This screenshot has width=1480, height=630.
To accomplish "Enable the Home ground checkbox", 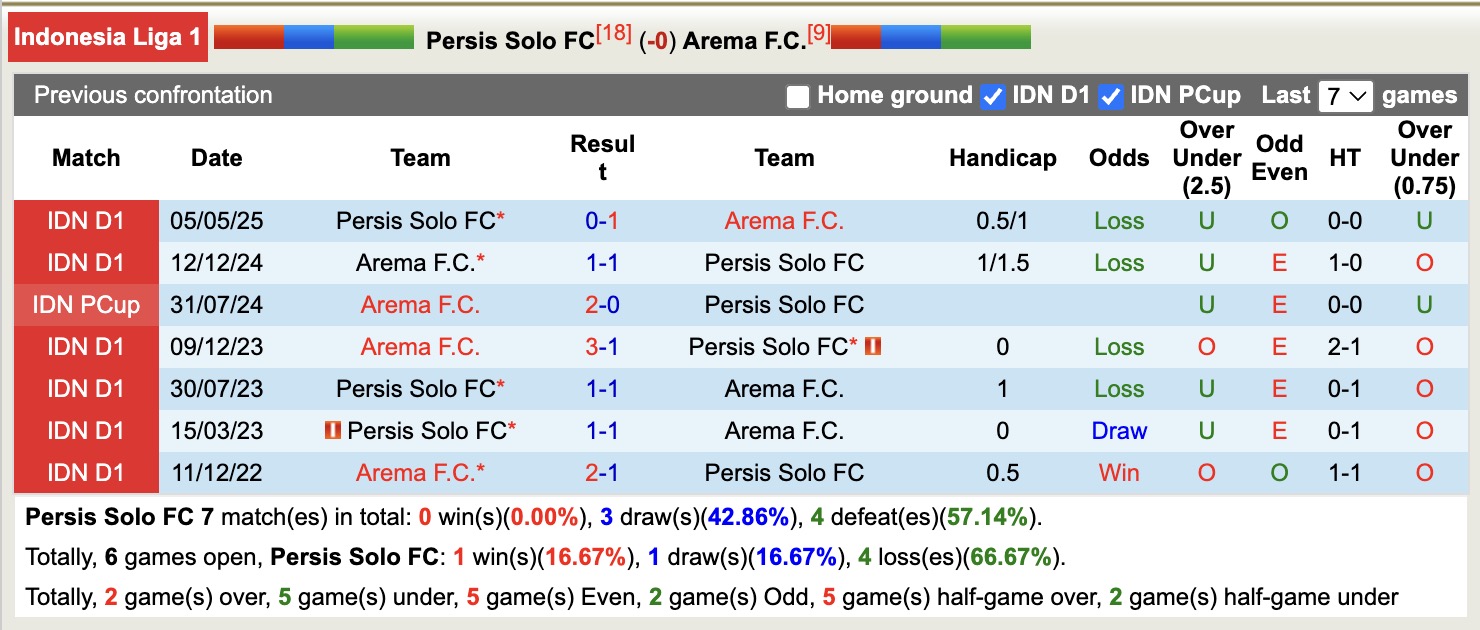I will [797, 96].
